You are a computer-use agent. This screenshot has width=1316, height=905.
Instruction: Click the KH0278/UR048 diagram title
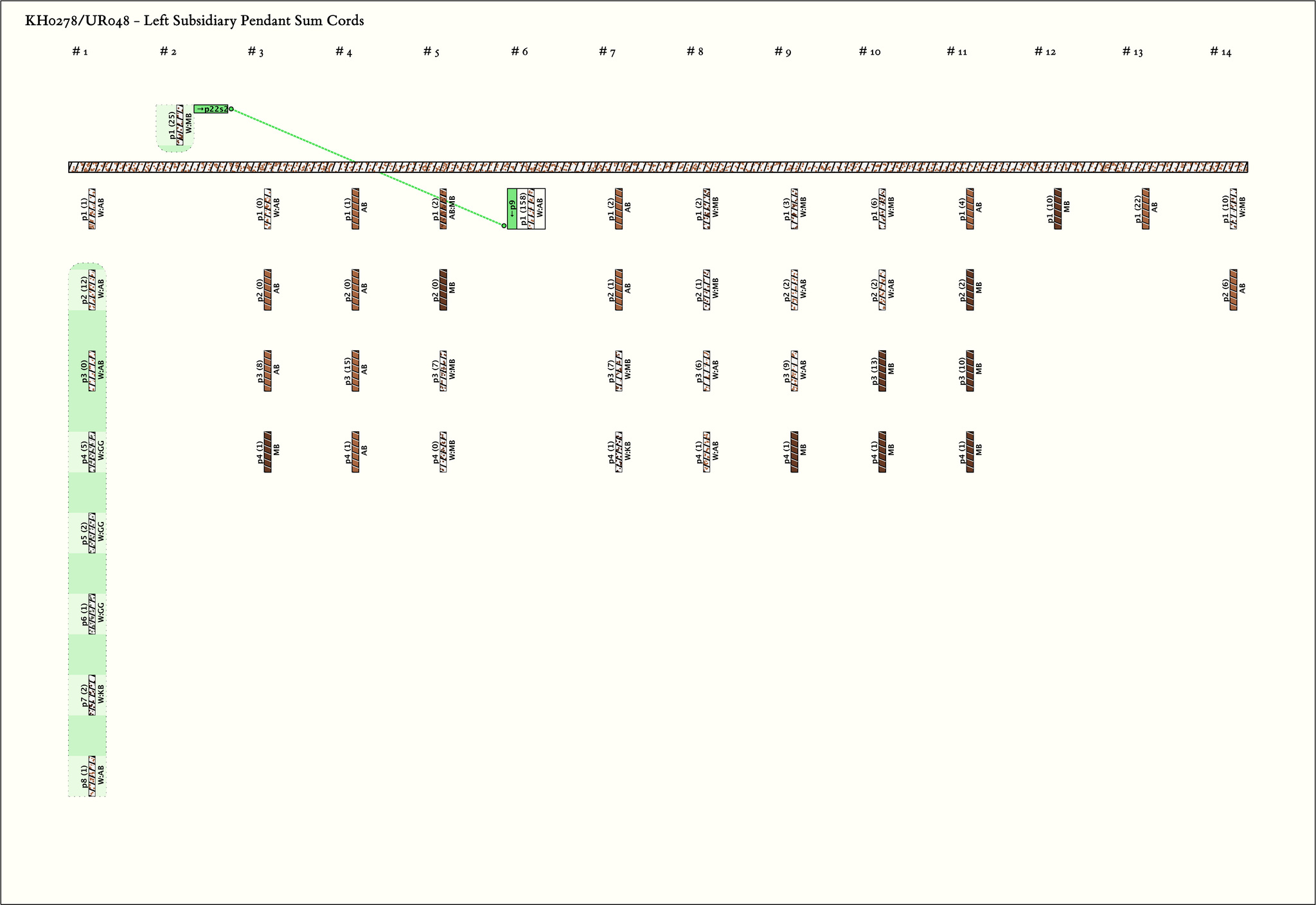[x=194, y=21]
